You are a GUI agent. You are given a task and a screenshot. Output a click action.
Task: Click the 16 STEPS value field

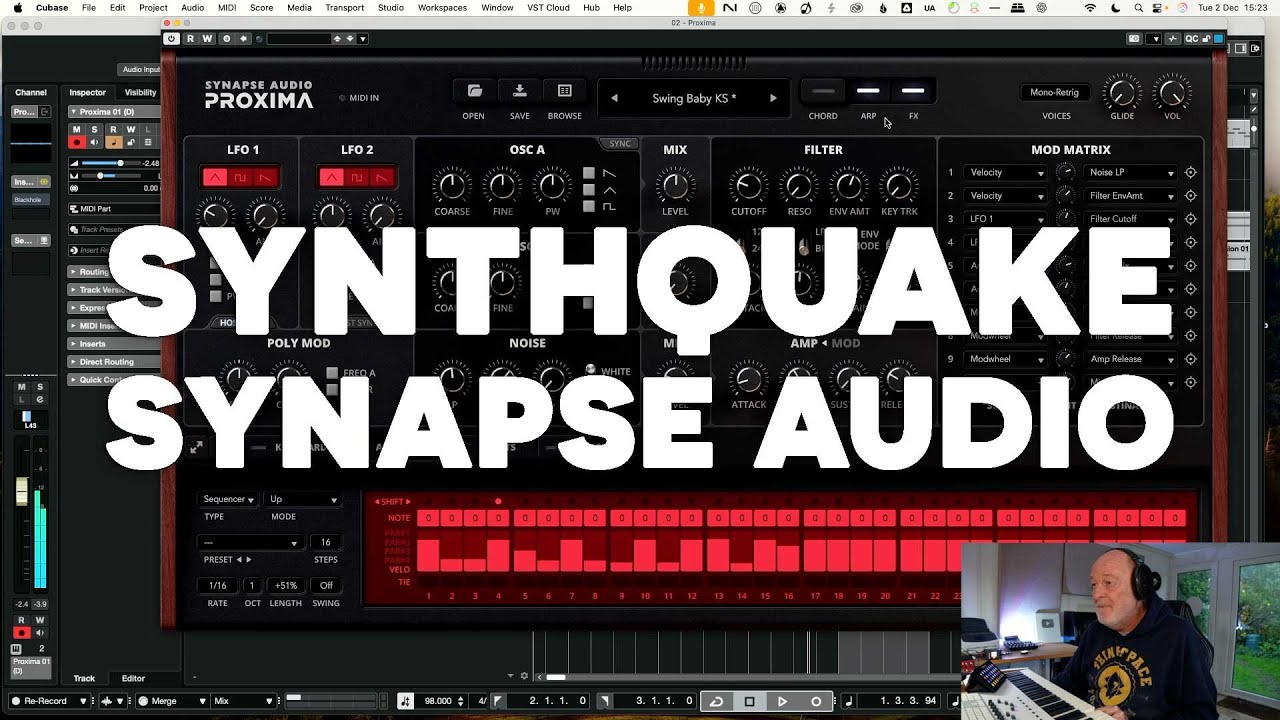326,543
